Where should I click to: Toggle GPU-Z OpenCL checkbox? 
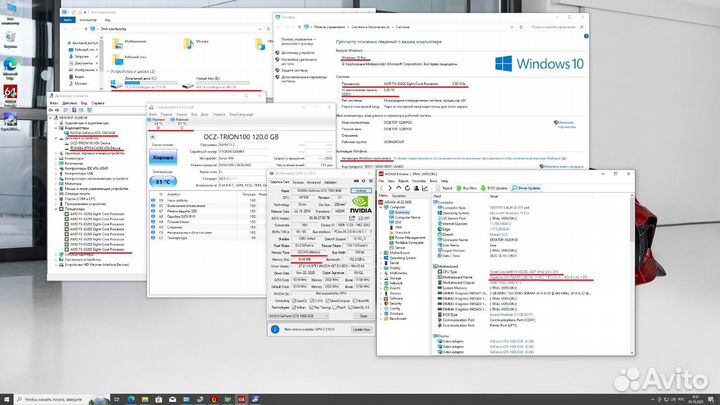point(293,301)
